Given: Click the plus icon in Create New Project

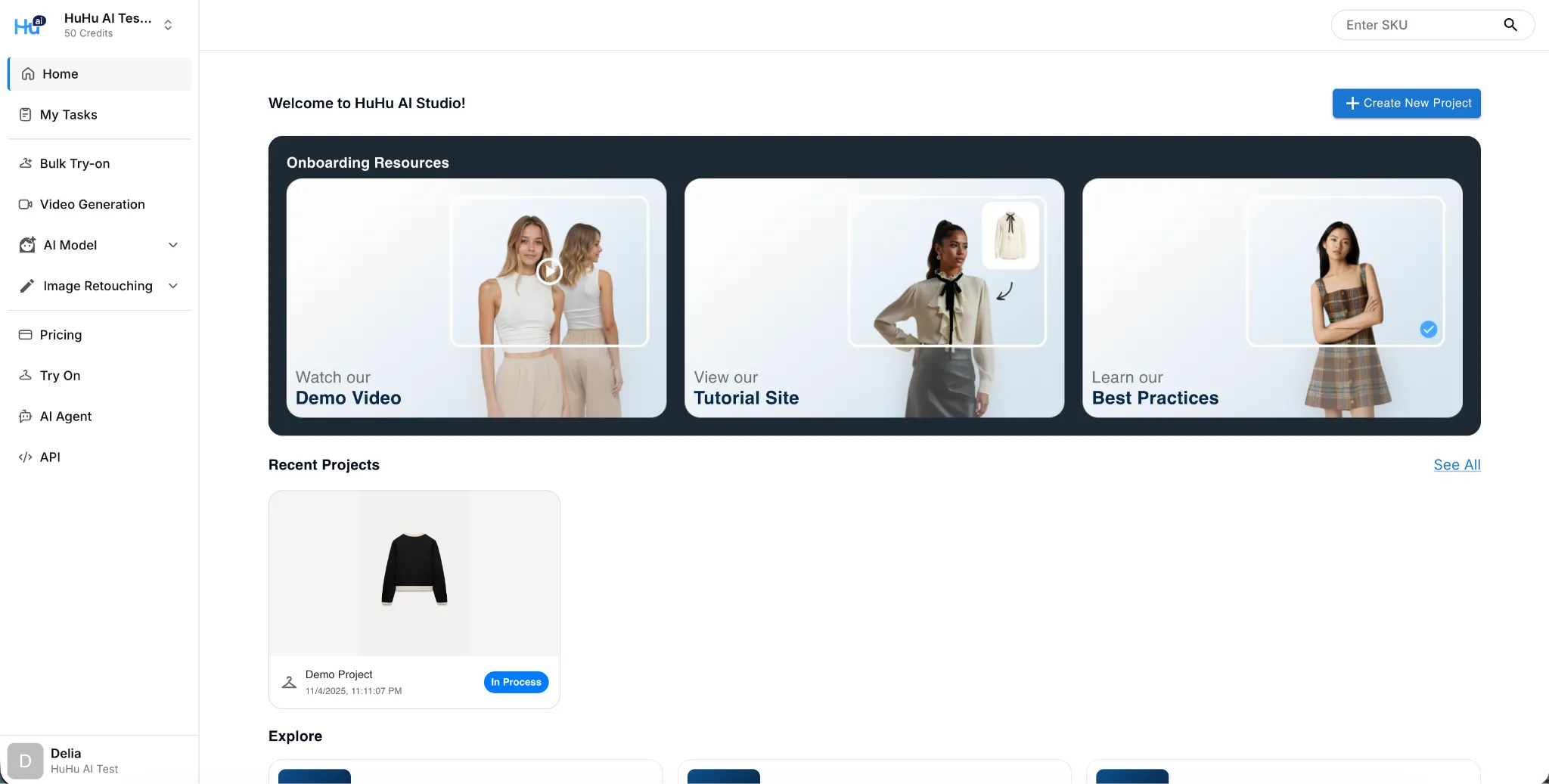Looking at the screenshot, I should pos(1352,104).
